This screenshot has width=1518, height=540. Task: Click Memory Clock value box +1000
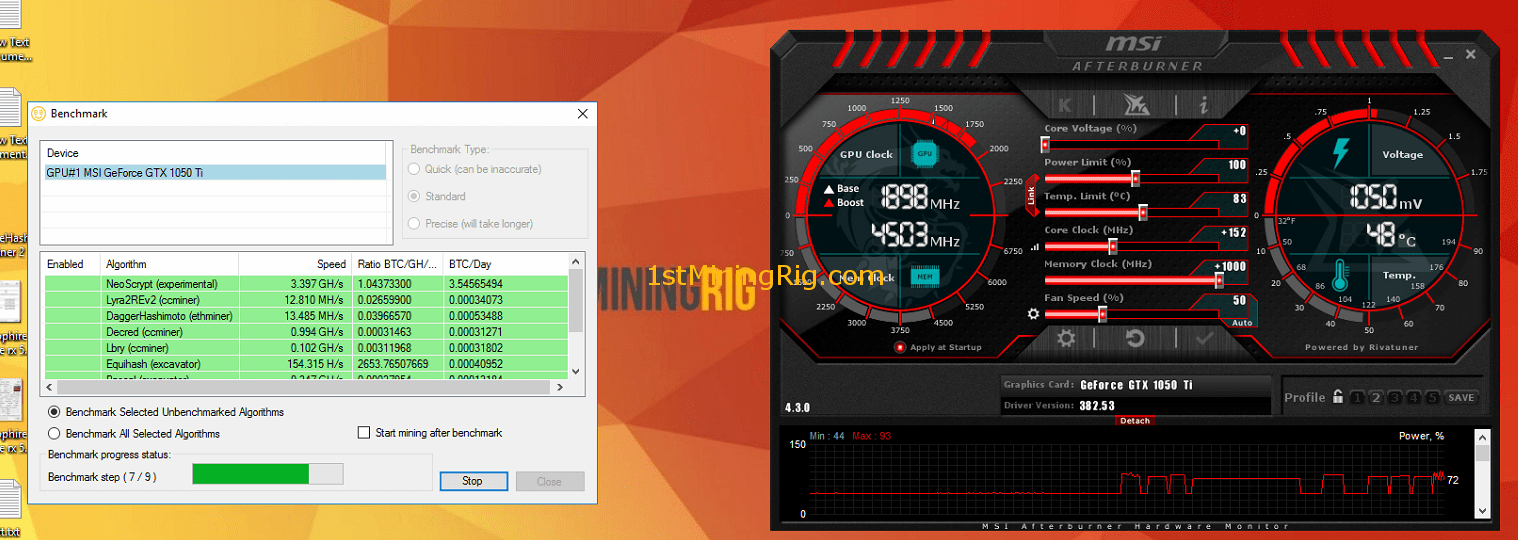pos(1225,267)
